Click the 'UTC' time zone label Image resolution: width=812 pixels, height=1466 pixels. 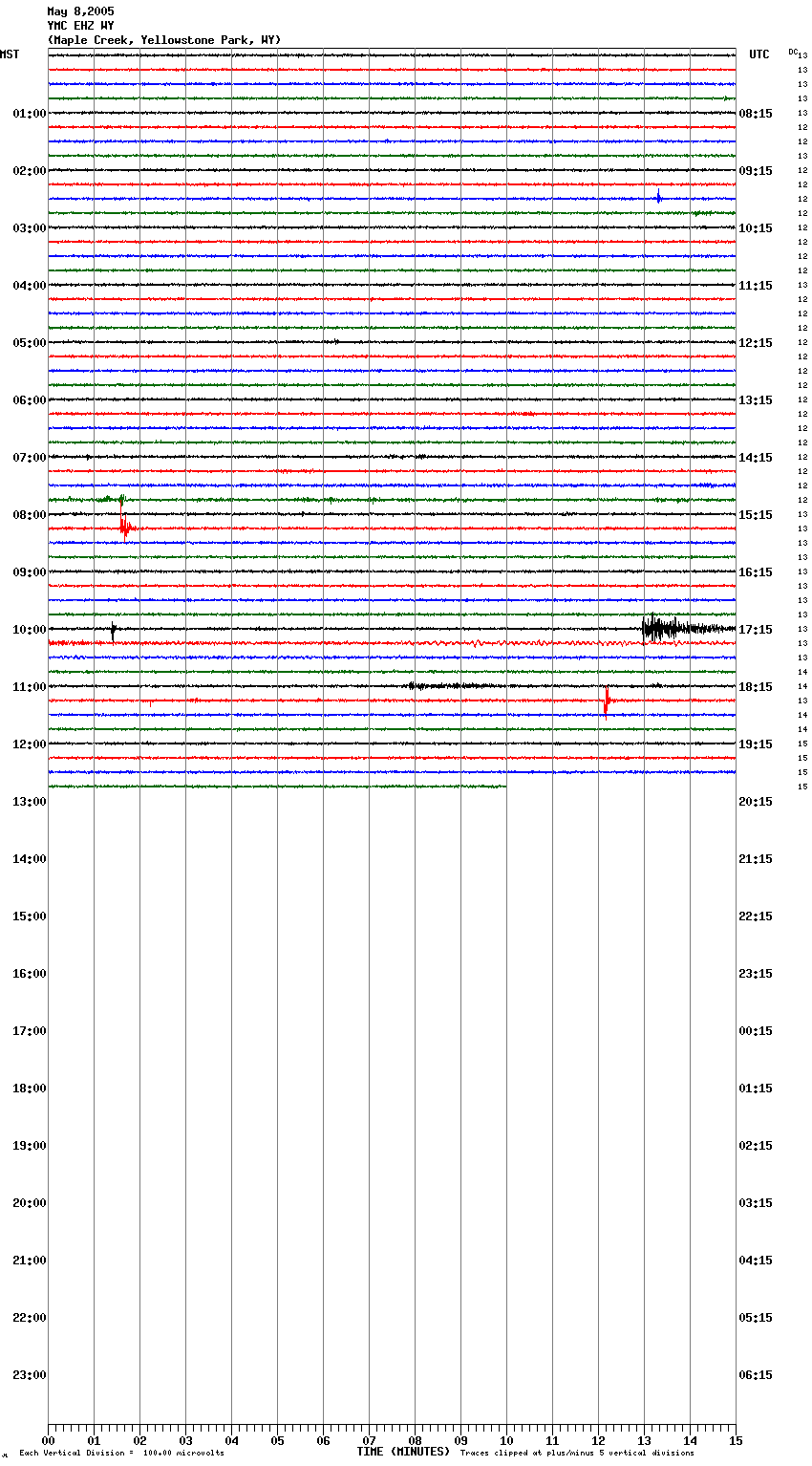[x=759, y=54]
